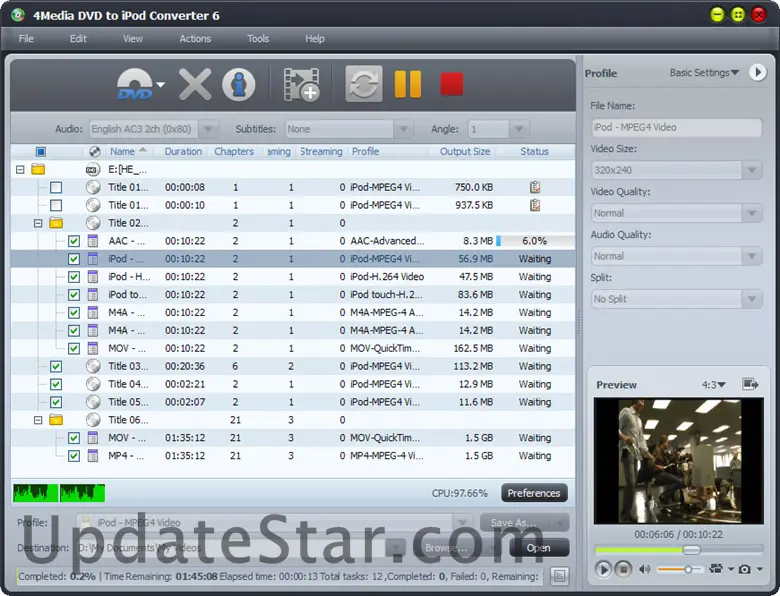Uncheck the Title 05 checkbox
Viewport: 780px width, 596px height.
(x=56, y=402)
